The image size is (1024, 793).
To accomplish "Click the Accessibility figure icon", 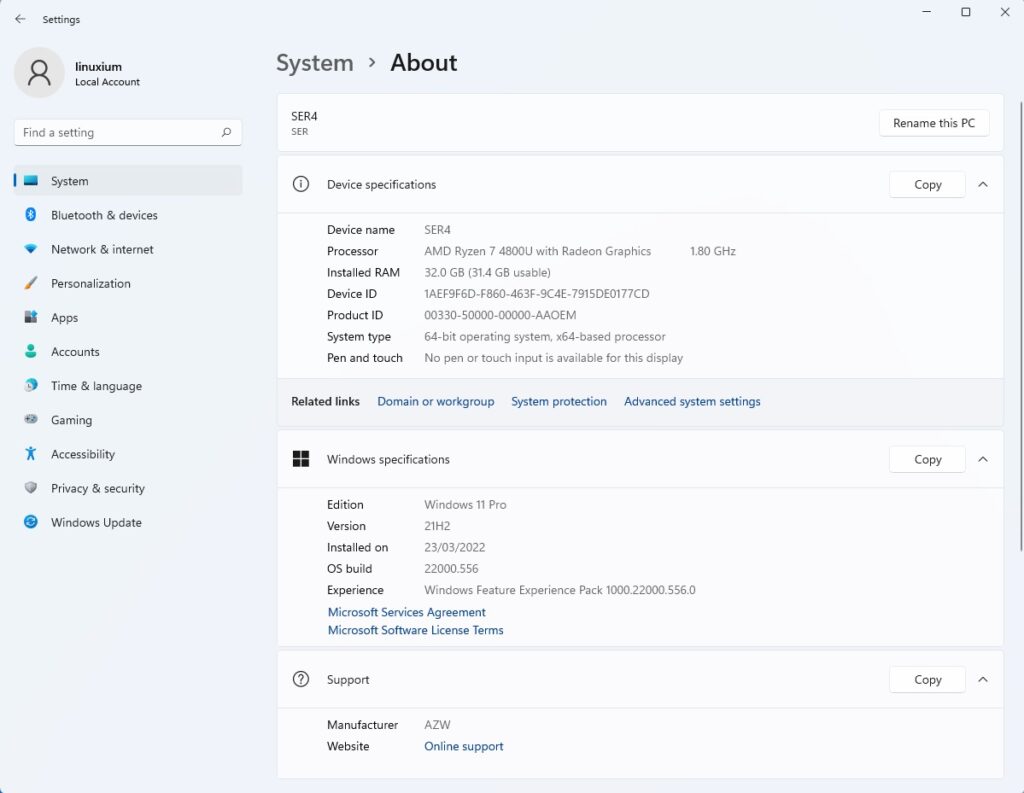I will click(31, 454).
